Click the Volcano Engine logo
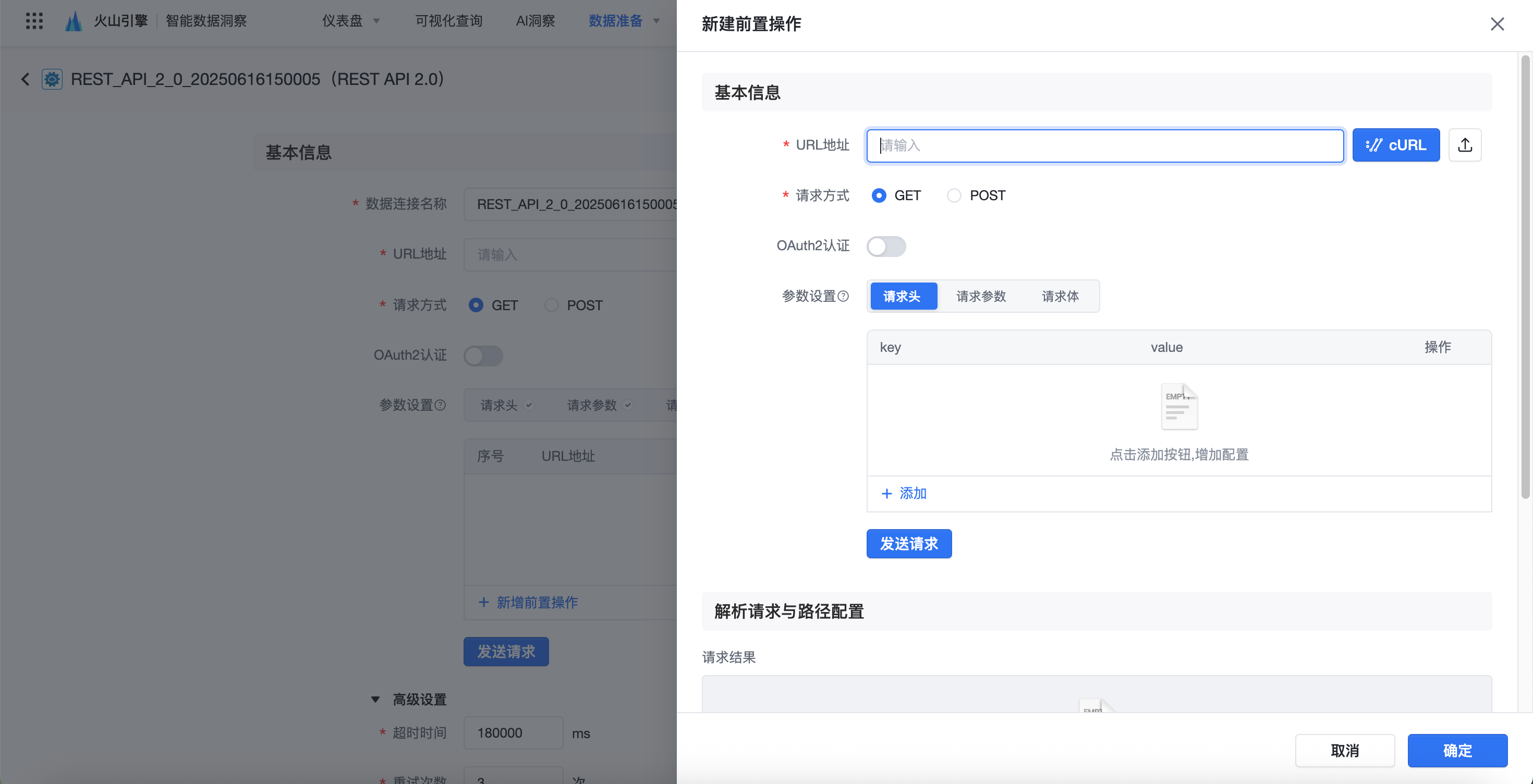 coord(74,21)
